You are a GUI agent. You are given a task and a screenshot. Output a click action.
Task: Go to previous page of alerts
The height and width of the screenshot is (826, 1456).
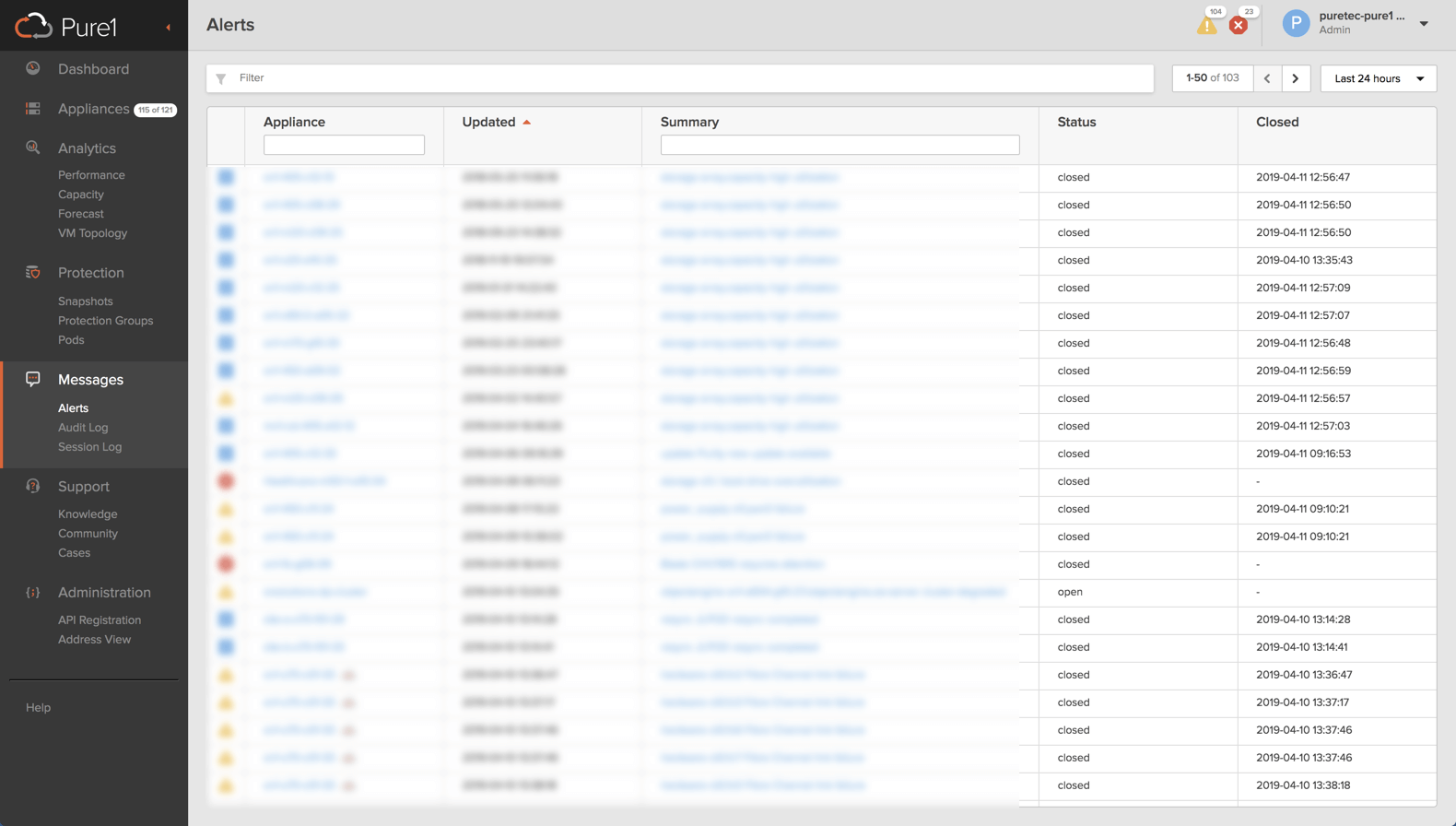click(1267, 78)
